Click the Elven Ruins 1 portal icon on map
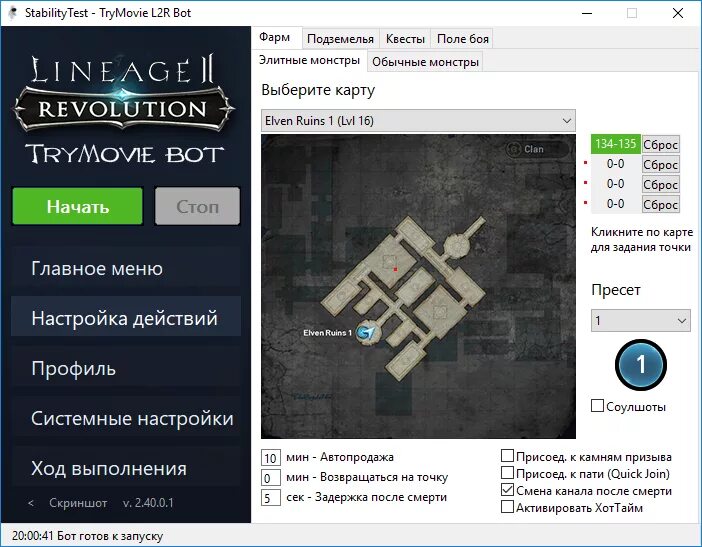702x547 pixels. coord(366,333)
